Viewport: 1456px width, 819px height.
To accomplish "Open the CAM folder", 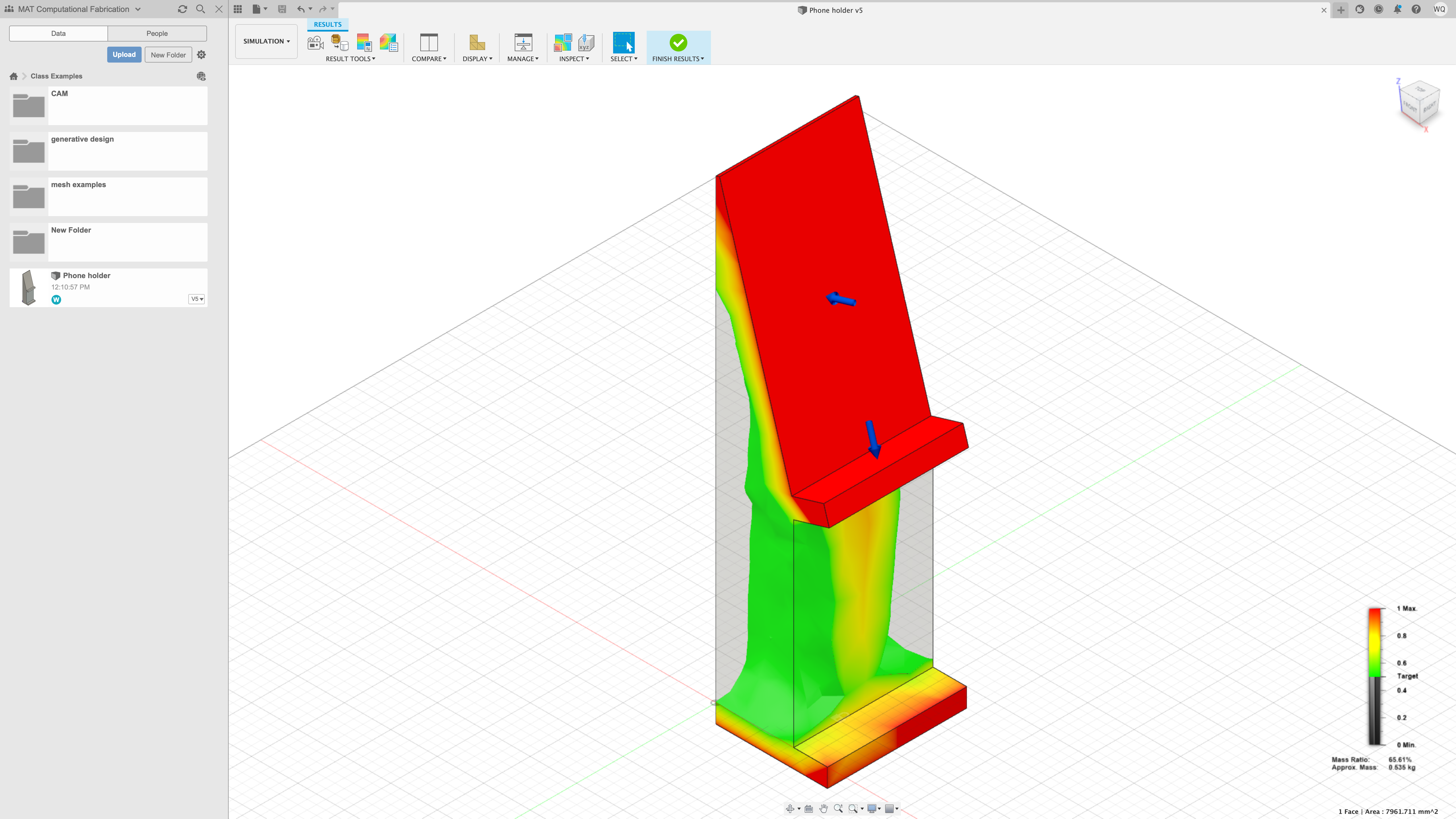I will (x=109, y=106).
